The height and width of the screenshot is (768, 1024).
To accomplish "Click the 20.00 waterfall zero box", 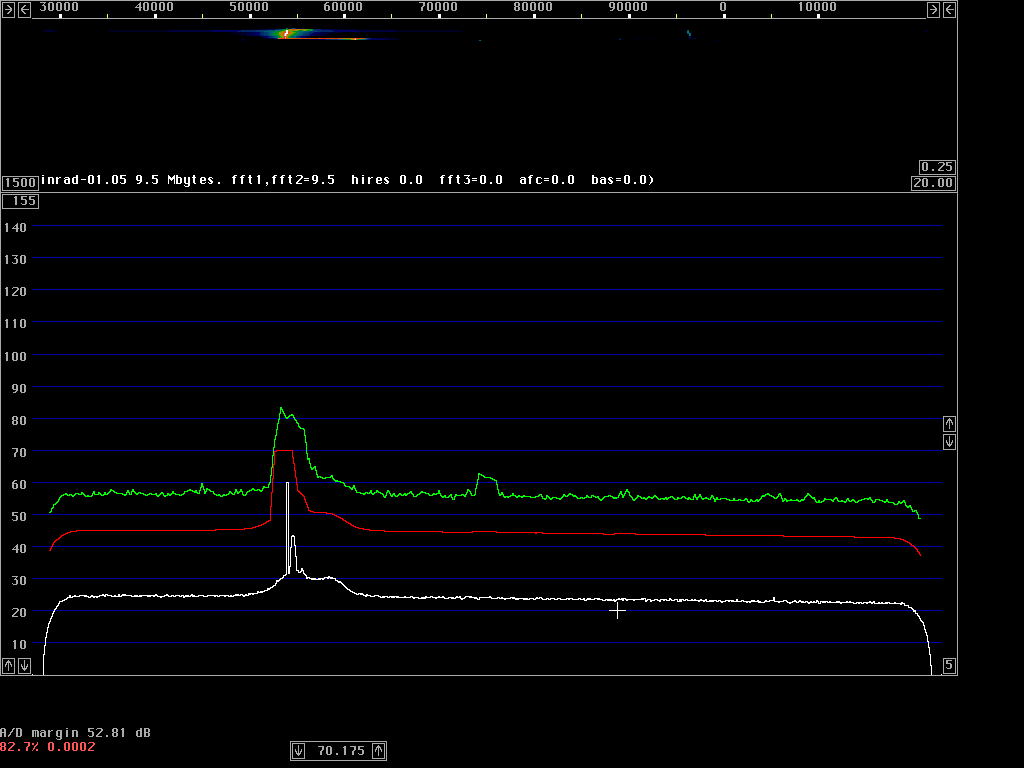I will point(933,183).
